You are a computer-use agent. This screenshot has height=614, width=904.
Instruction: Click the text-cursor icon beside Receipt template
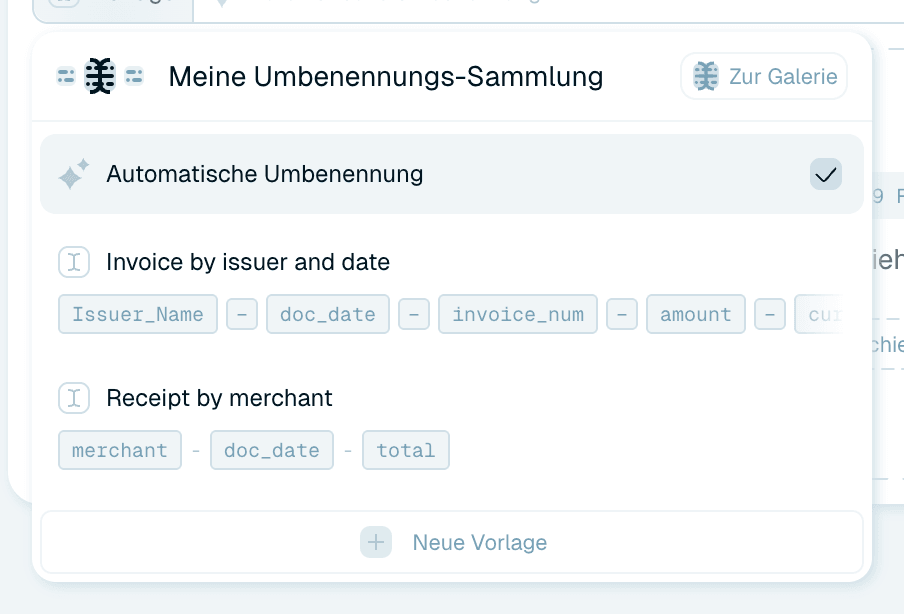click(x=74, y=398)
